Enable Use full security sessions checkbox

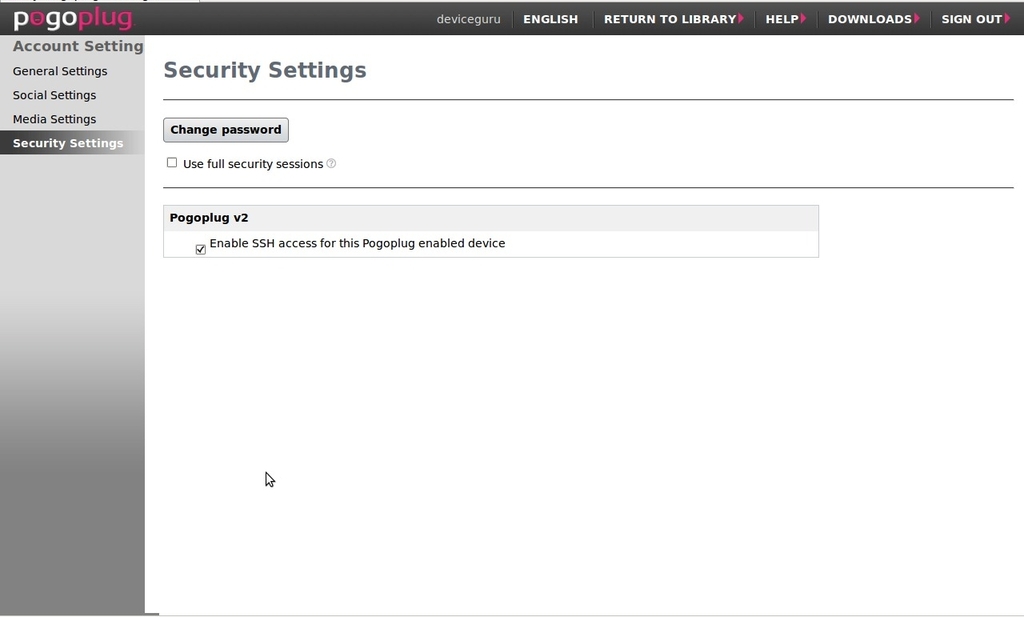pos(172,163)
